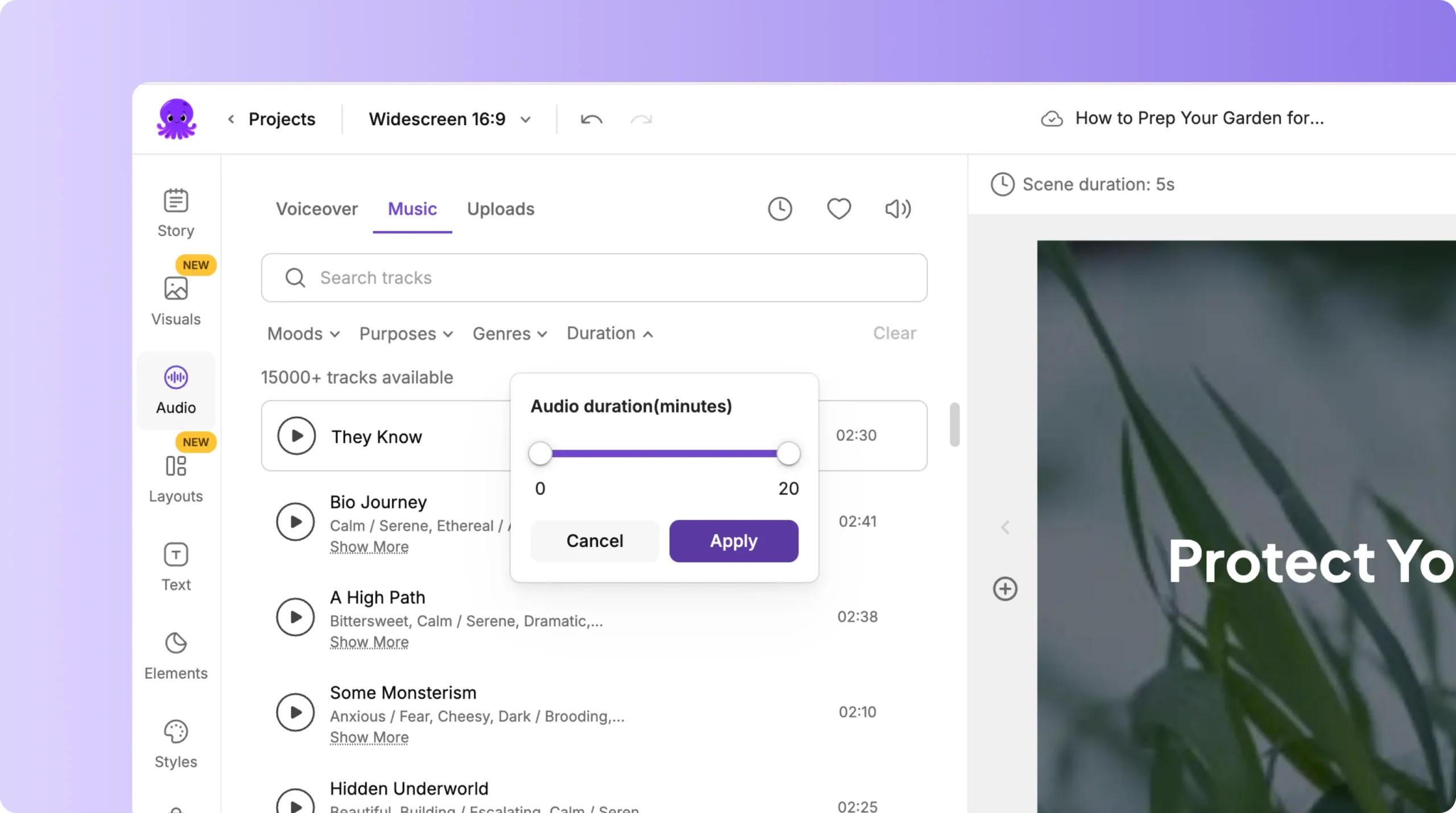This screenshot has width=1456, height=813.
Task: Play the A High Path track
Action: pyautogui.click(x=295, y=617)
